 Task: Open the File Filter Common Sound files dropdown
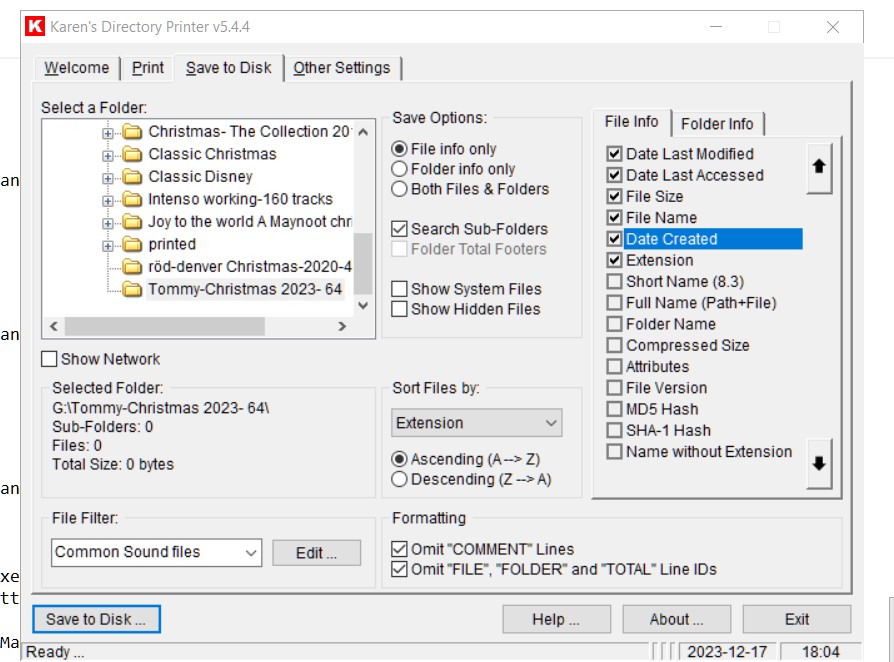point(156,553)
